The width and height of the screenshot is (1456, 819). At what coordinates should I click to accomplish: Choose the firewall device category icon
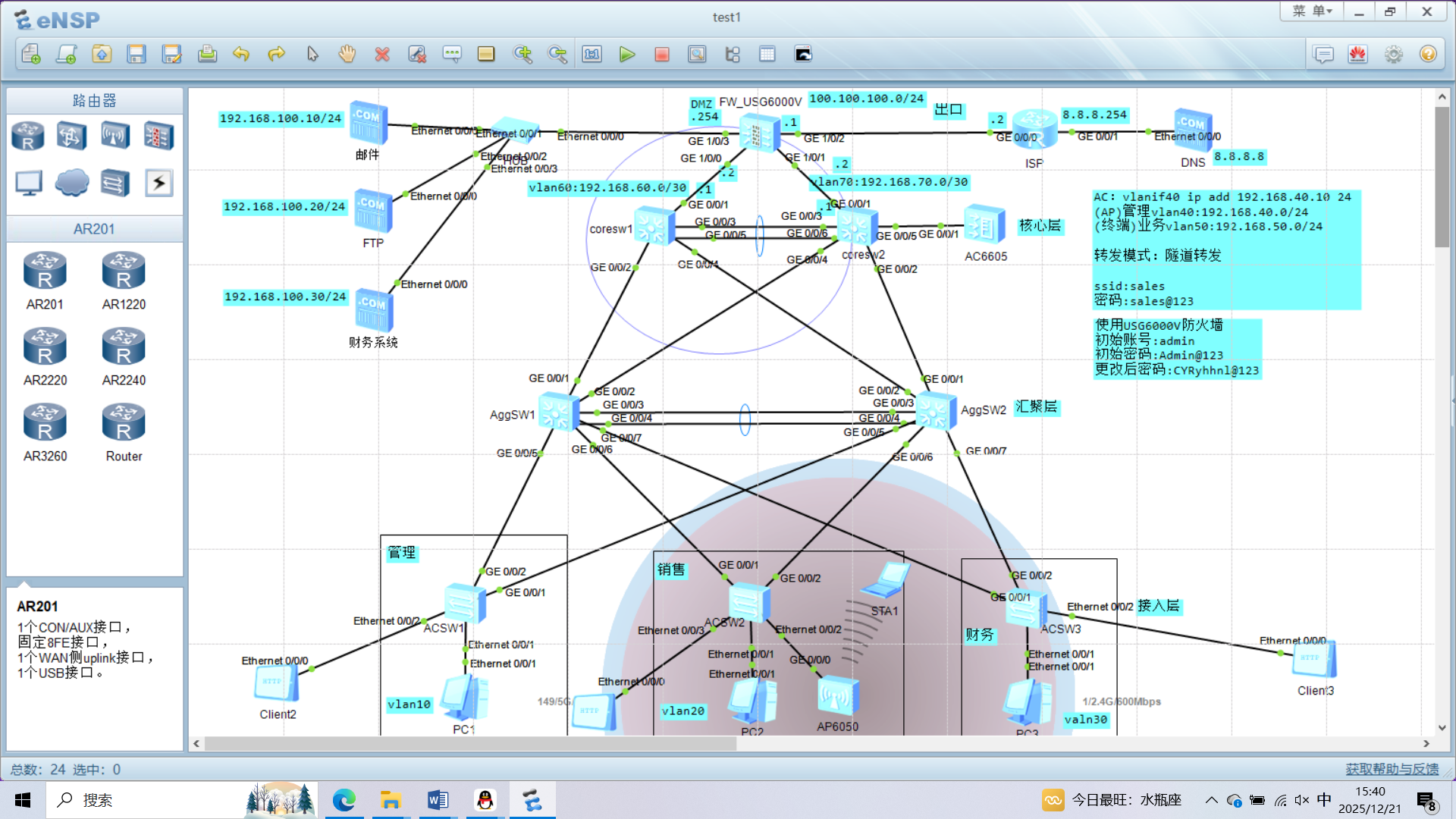[158, 136]
